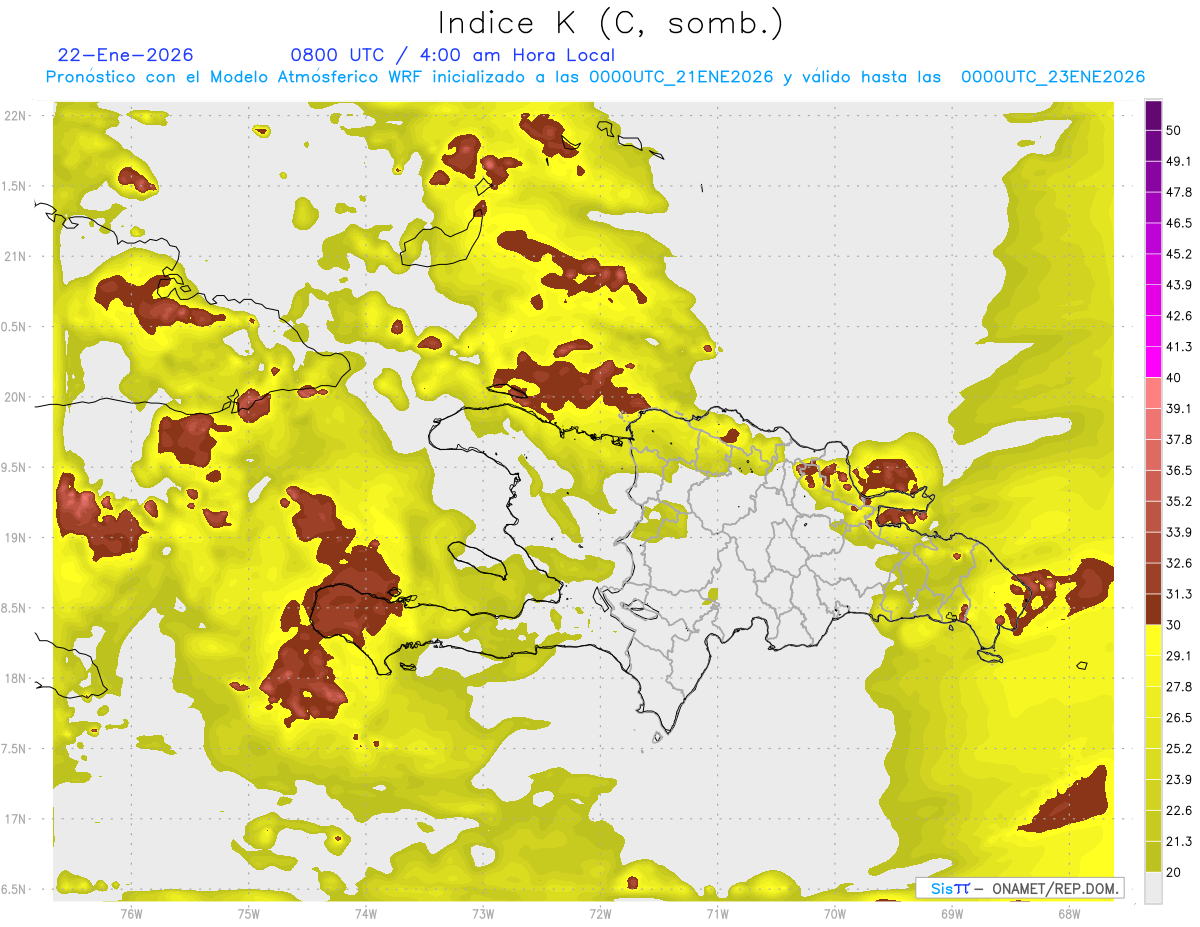Click the legend label "33.9"
Viewport: 1200px width, 927px height.
point(1179,532)
